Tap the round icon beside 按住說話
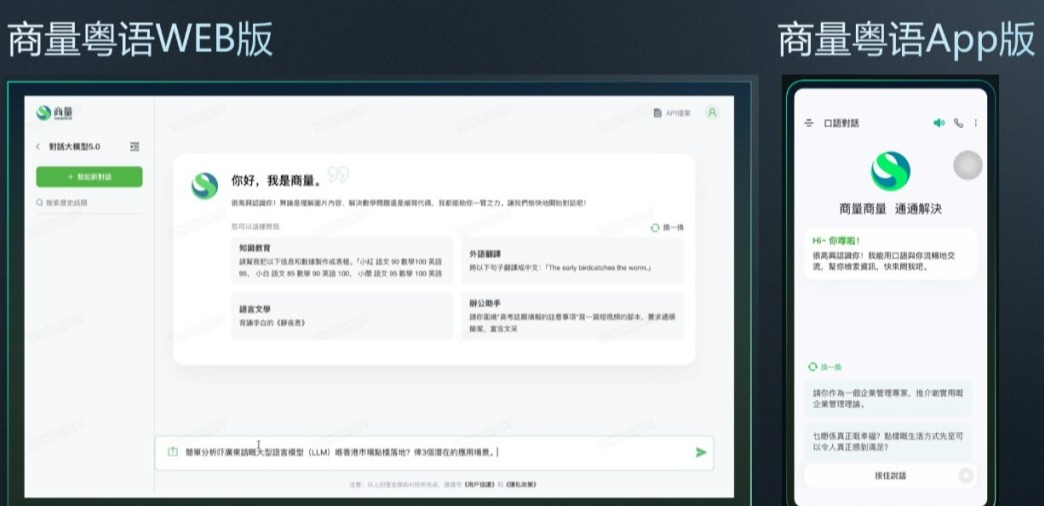 (x=966, y=475)
